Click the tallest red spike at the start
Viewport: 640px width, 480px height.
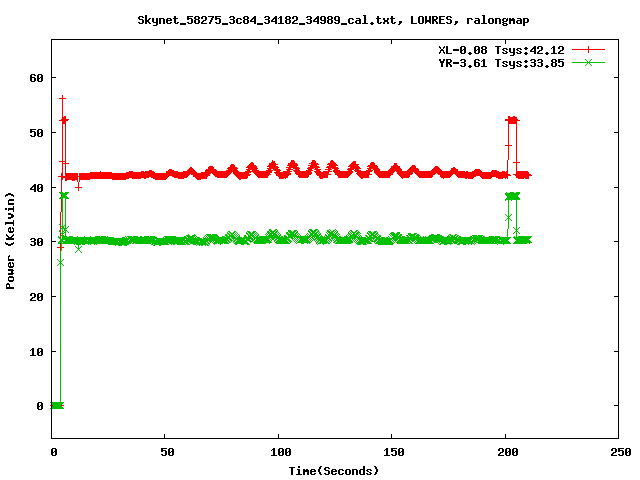[x=62, y=98]
